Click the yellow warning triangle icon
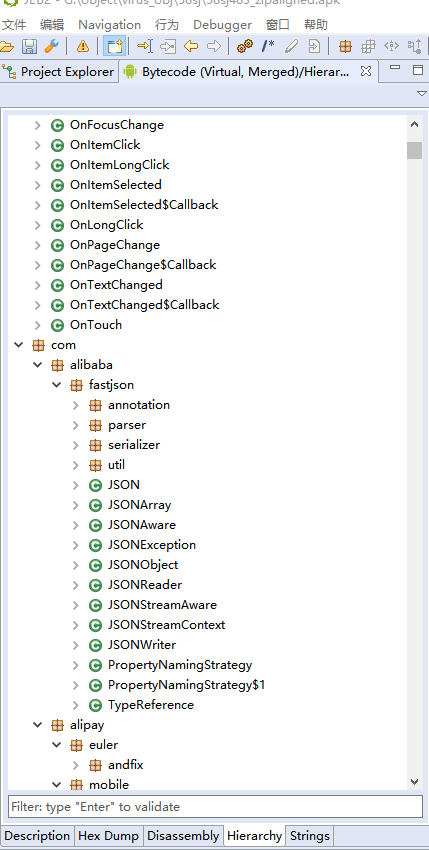429x850 pixels. point(82,47)
